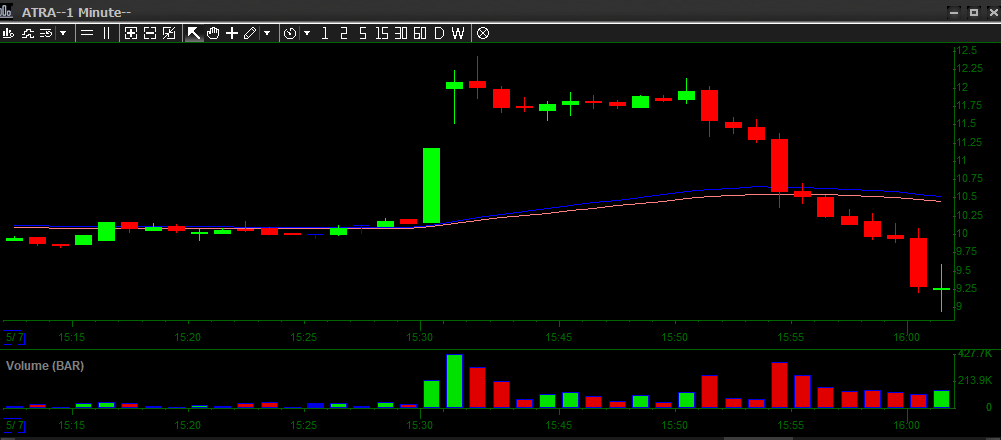Click the tall green 15:30 breakout candle
This screenshot has width=1001, height=440.
432,185
